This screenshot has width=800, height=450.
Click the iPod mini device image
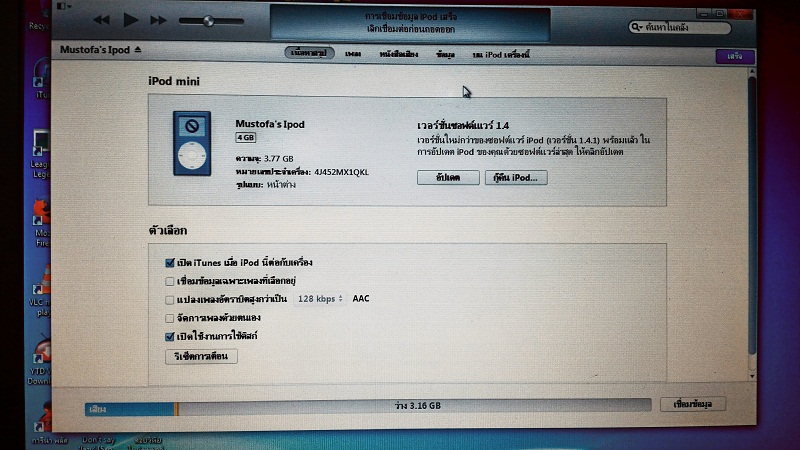[x=192, y=143]
